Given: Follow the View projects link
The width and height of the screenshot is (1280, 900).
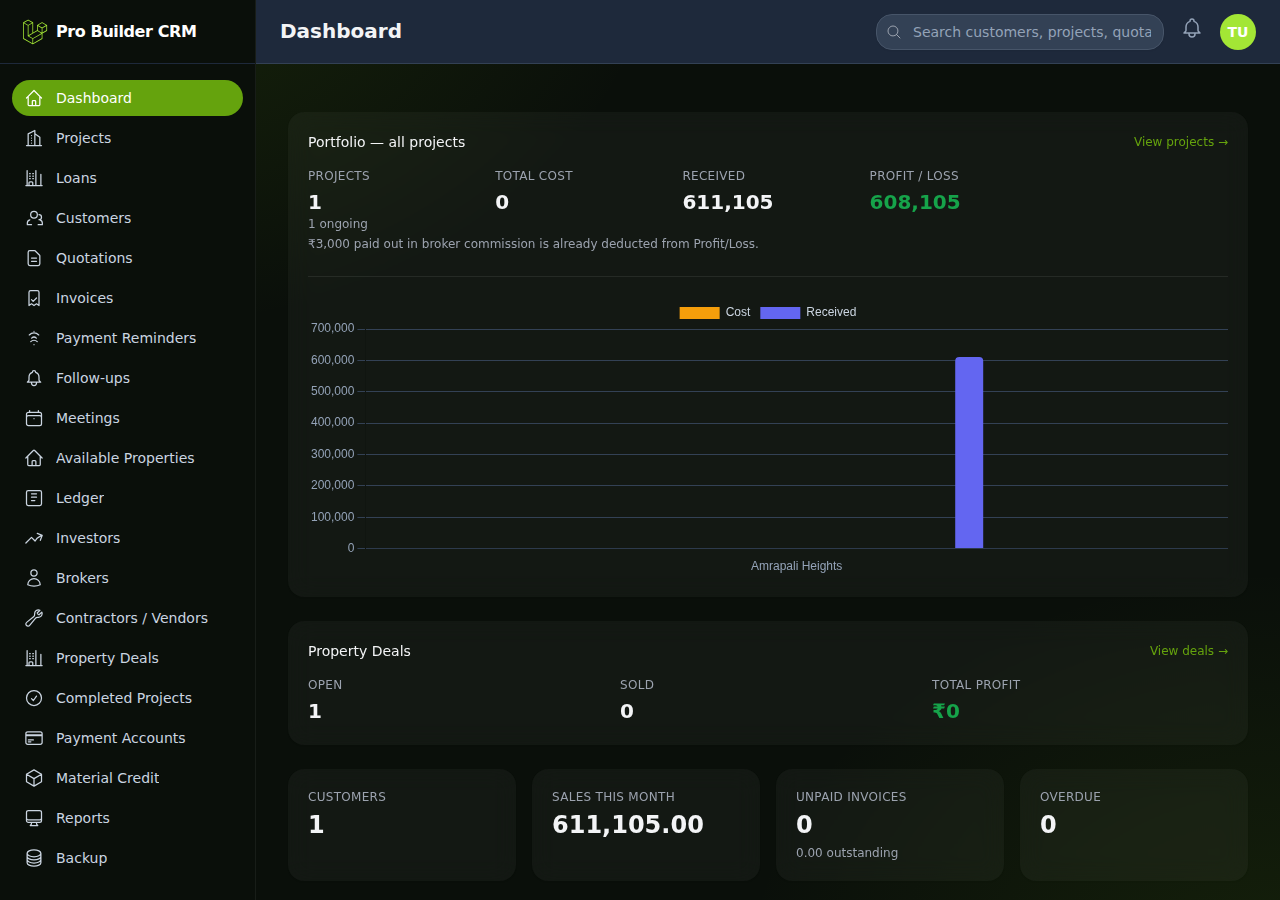Looking at the screenshot, I should tap(1181, 142).
